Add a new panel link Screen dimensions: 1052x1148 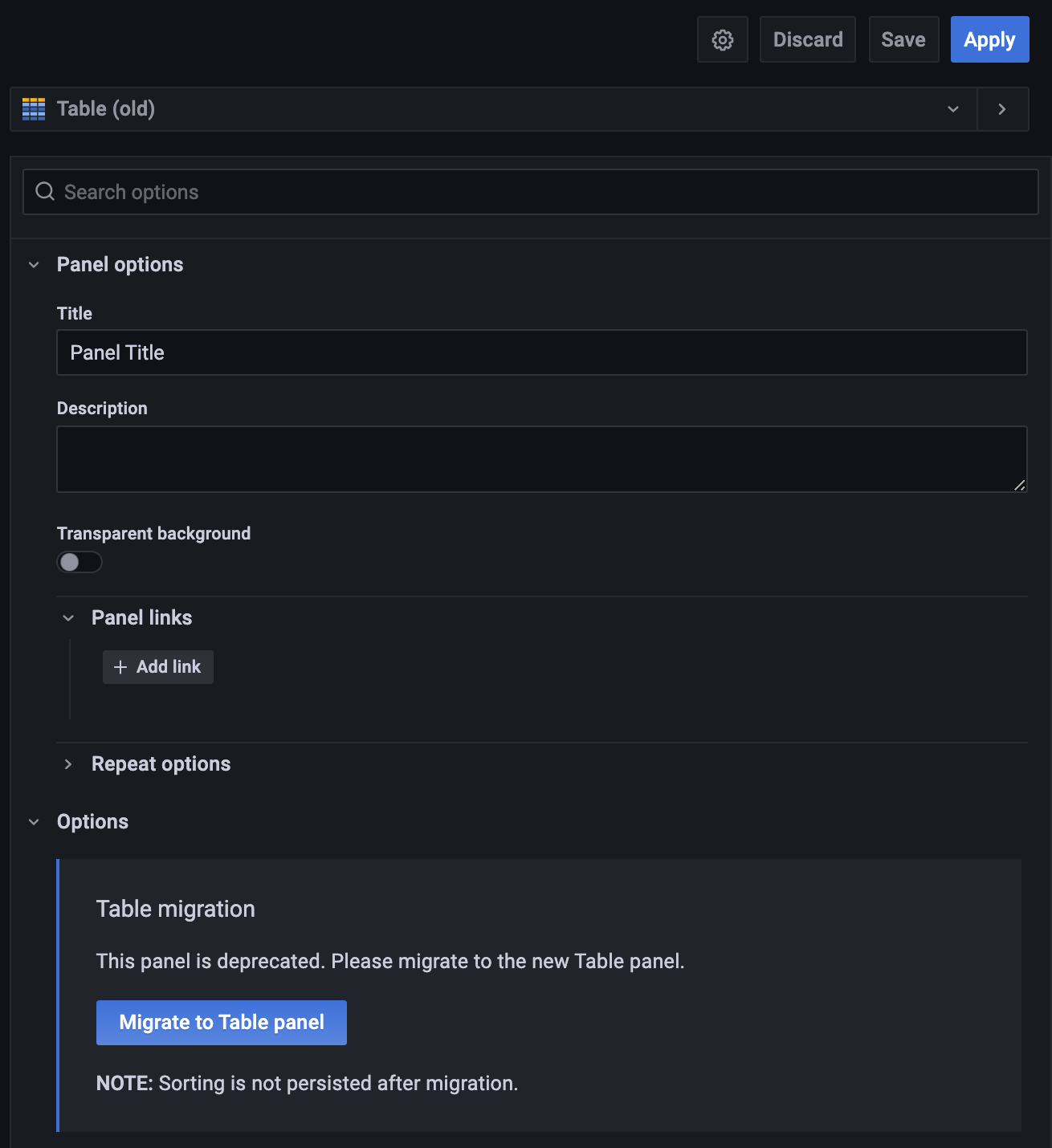[157, 667]
